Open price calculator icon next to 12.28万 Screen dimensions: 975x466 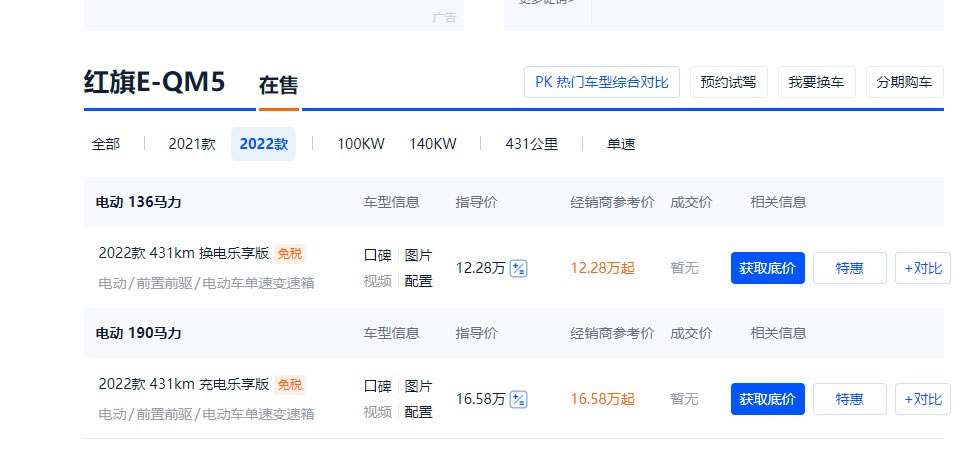pos(519,269)
